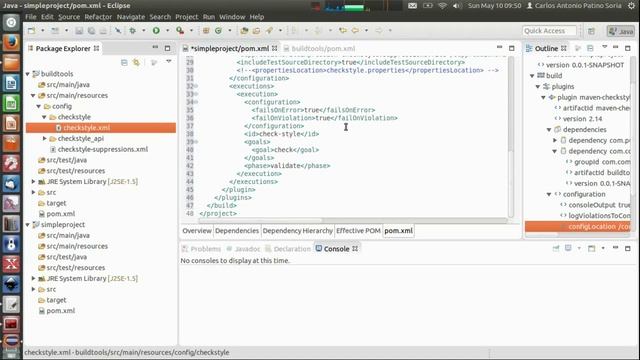The height and width of the screenshot is (360, 640).
Task: Open the Overview editor tab
Action: (197, 231)
